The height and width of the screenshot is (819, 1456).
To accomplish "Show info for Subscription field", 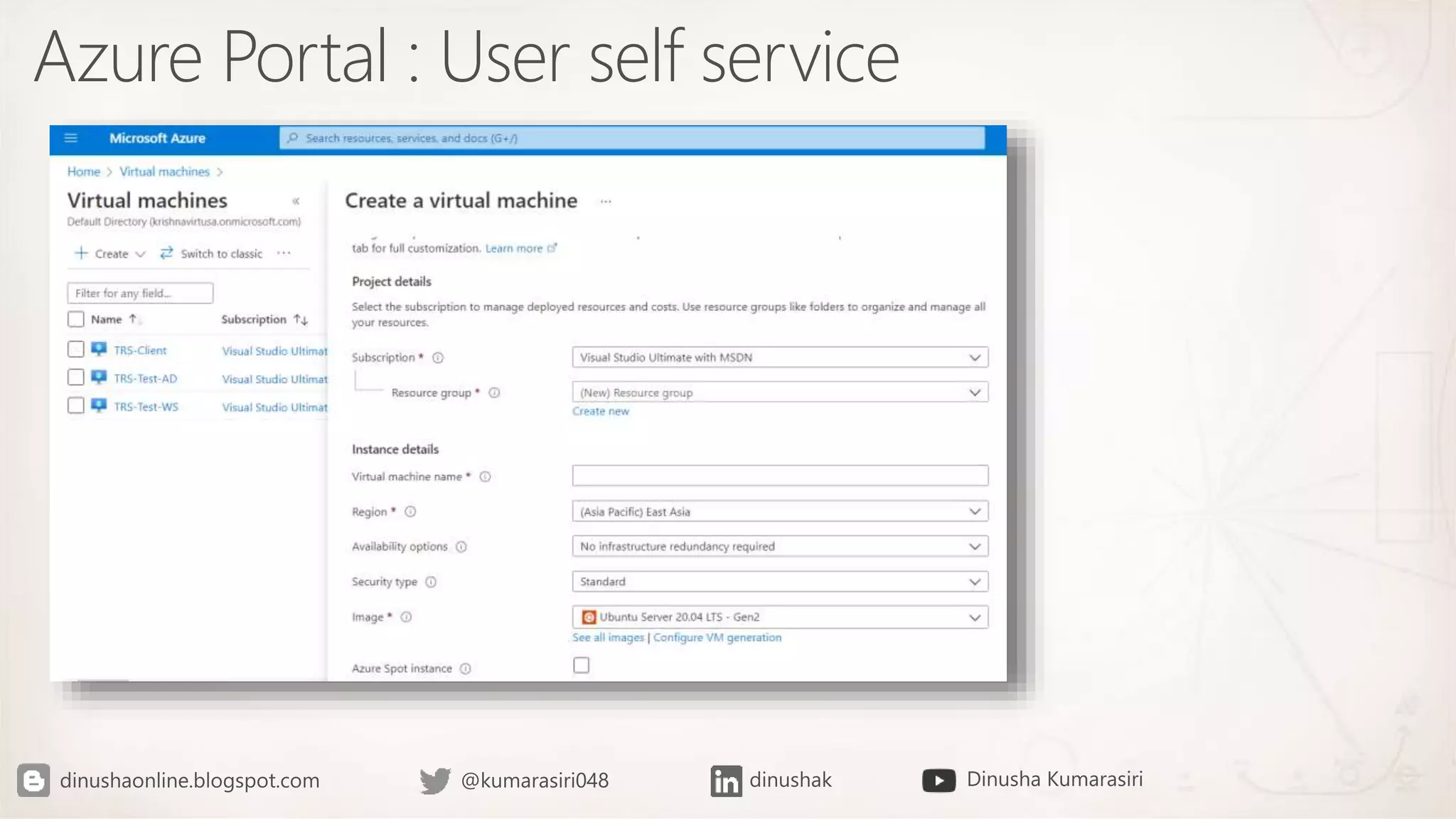I will coord(438,358).
